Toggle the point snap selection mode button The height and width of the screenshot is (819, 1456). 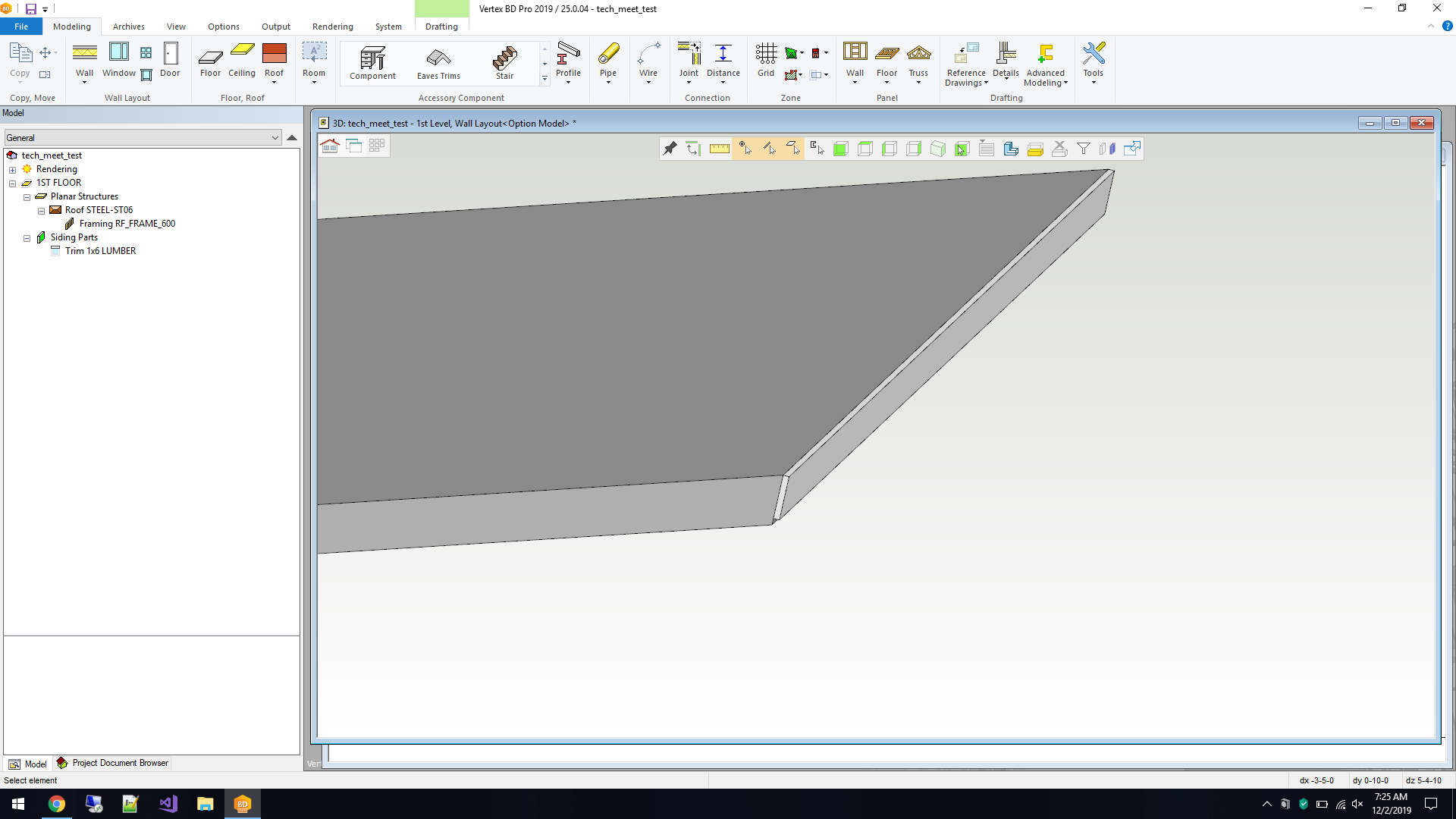745,149
